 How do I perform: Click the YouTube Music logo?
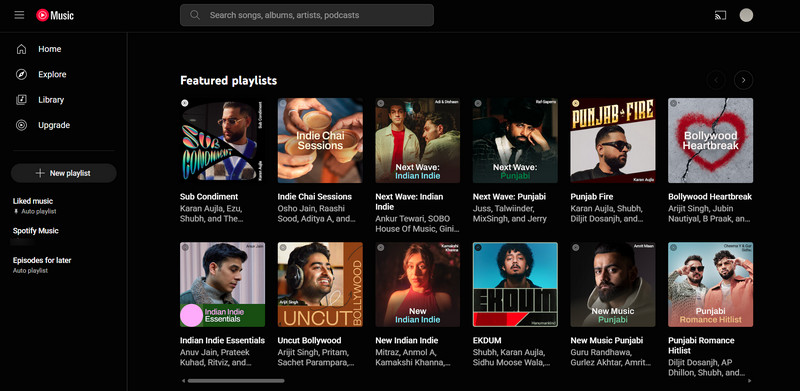coord(55,15)
